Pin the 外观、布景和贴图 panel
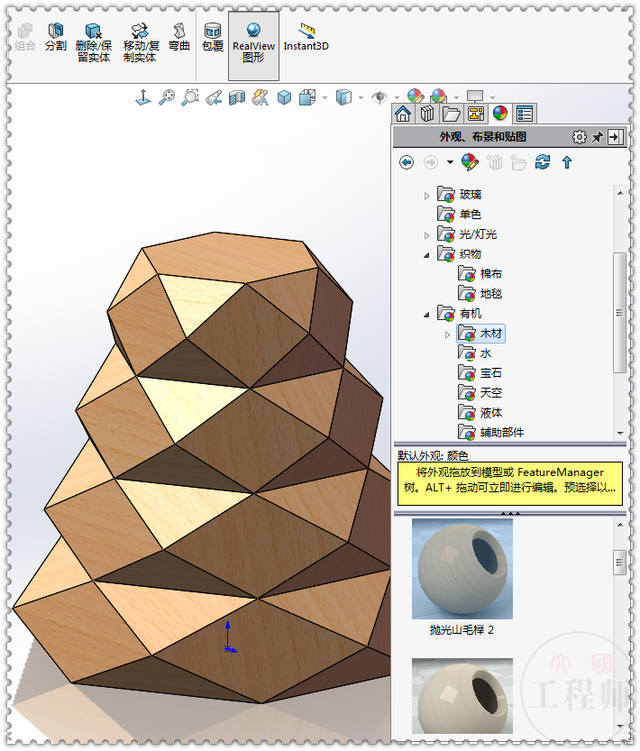The width and height of the screenshot is (640, 751). click(597, 137)
